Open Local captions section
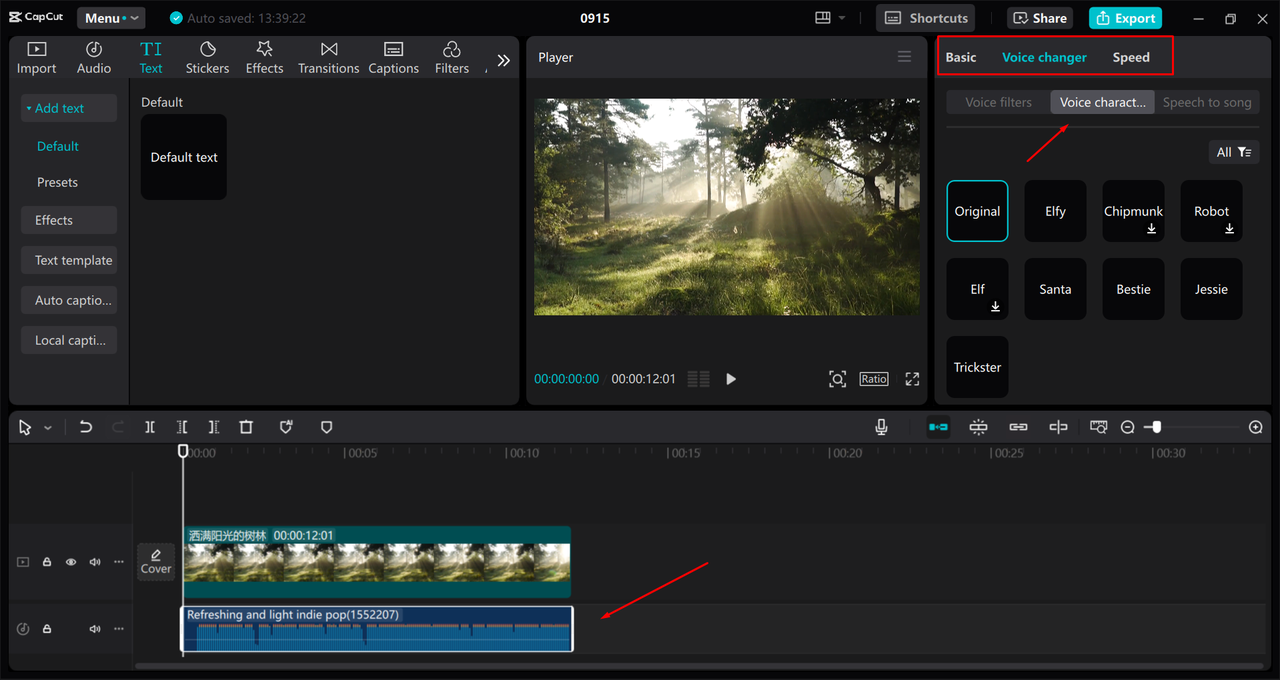This screenshot has height=680, width=1280. click(69, 340)
